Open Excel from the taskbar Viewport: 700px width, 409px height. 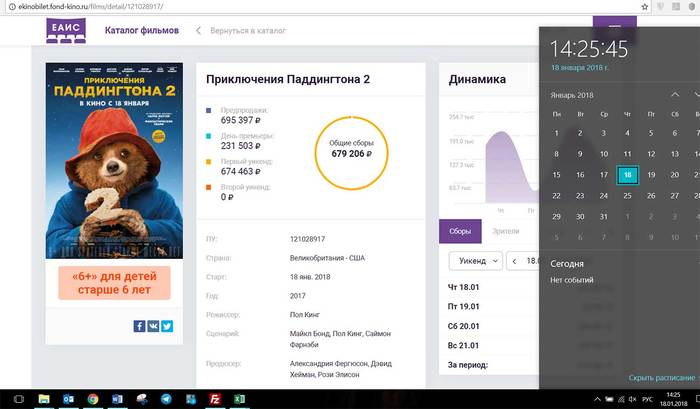pos(240,399)
